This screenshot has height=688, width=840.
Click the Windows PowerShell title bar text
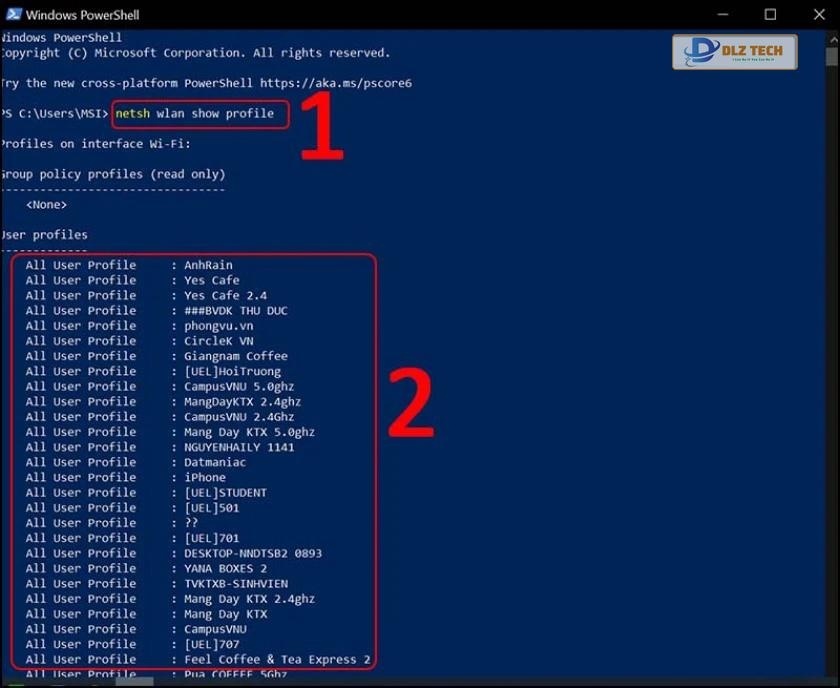pyautogui.click(x=81, y=15)
